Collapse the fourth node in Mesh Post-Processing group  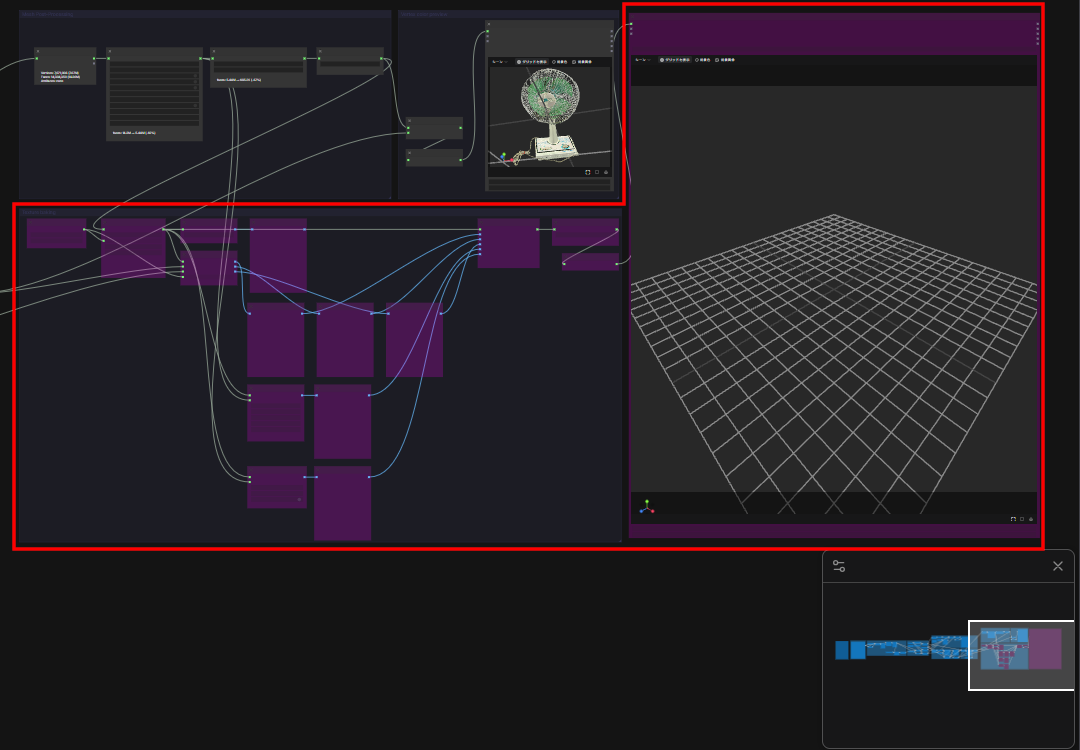click(320, 51)
